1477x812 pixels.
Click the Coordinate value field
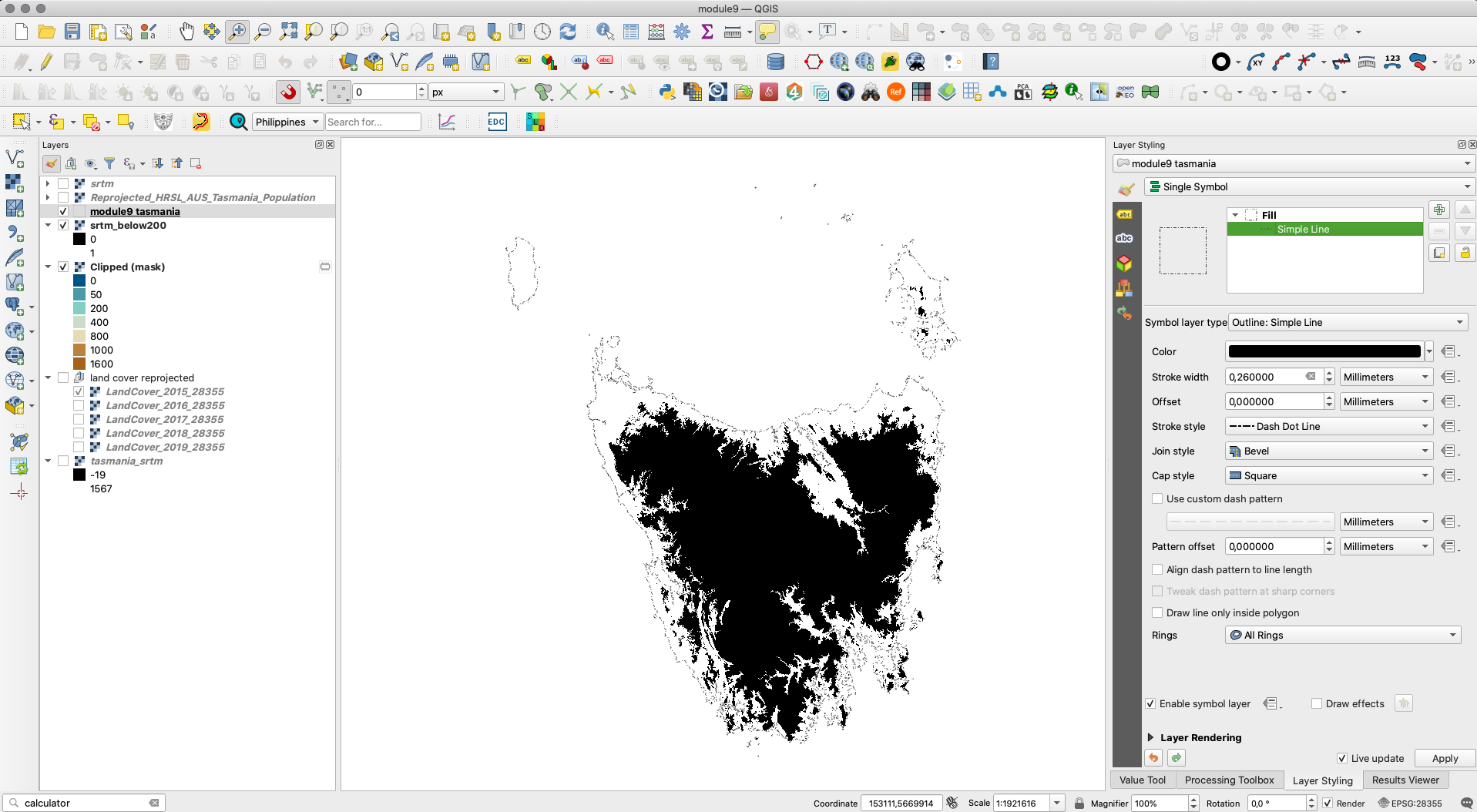point(901,803)
